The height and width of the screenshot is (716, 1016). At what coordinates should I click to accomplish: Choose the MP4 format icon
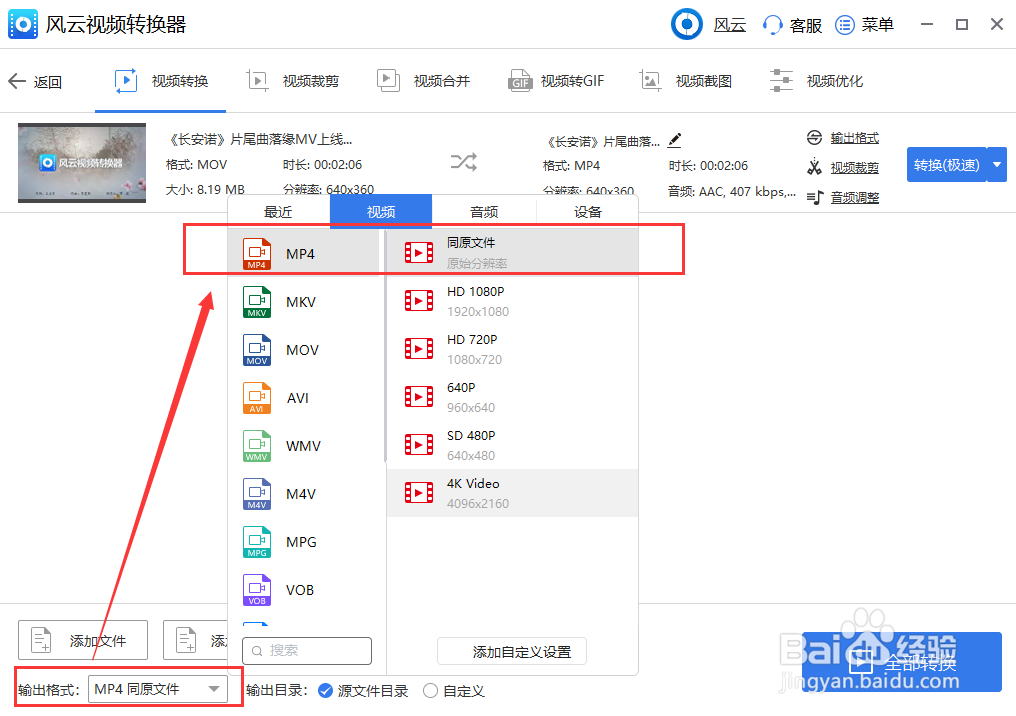click(257, 254)
